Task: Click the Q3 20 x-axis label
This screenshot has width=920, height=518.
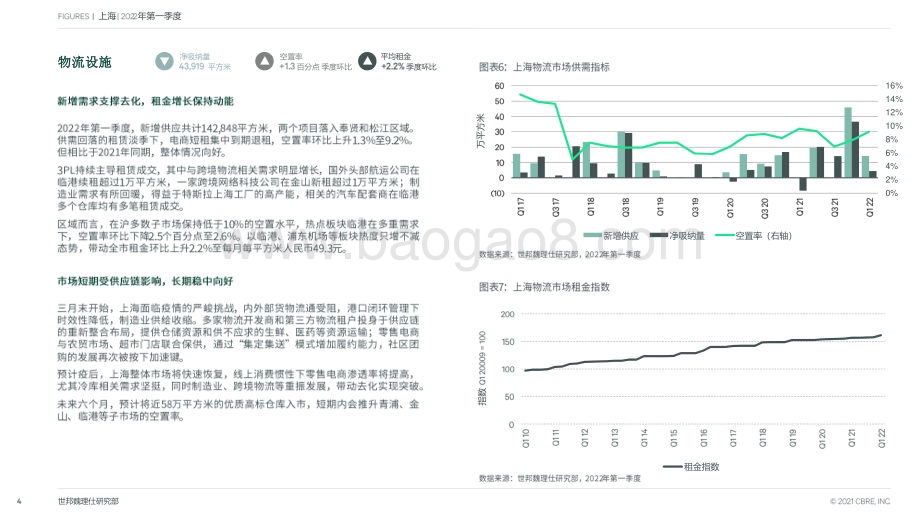Action: 765,207
